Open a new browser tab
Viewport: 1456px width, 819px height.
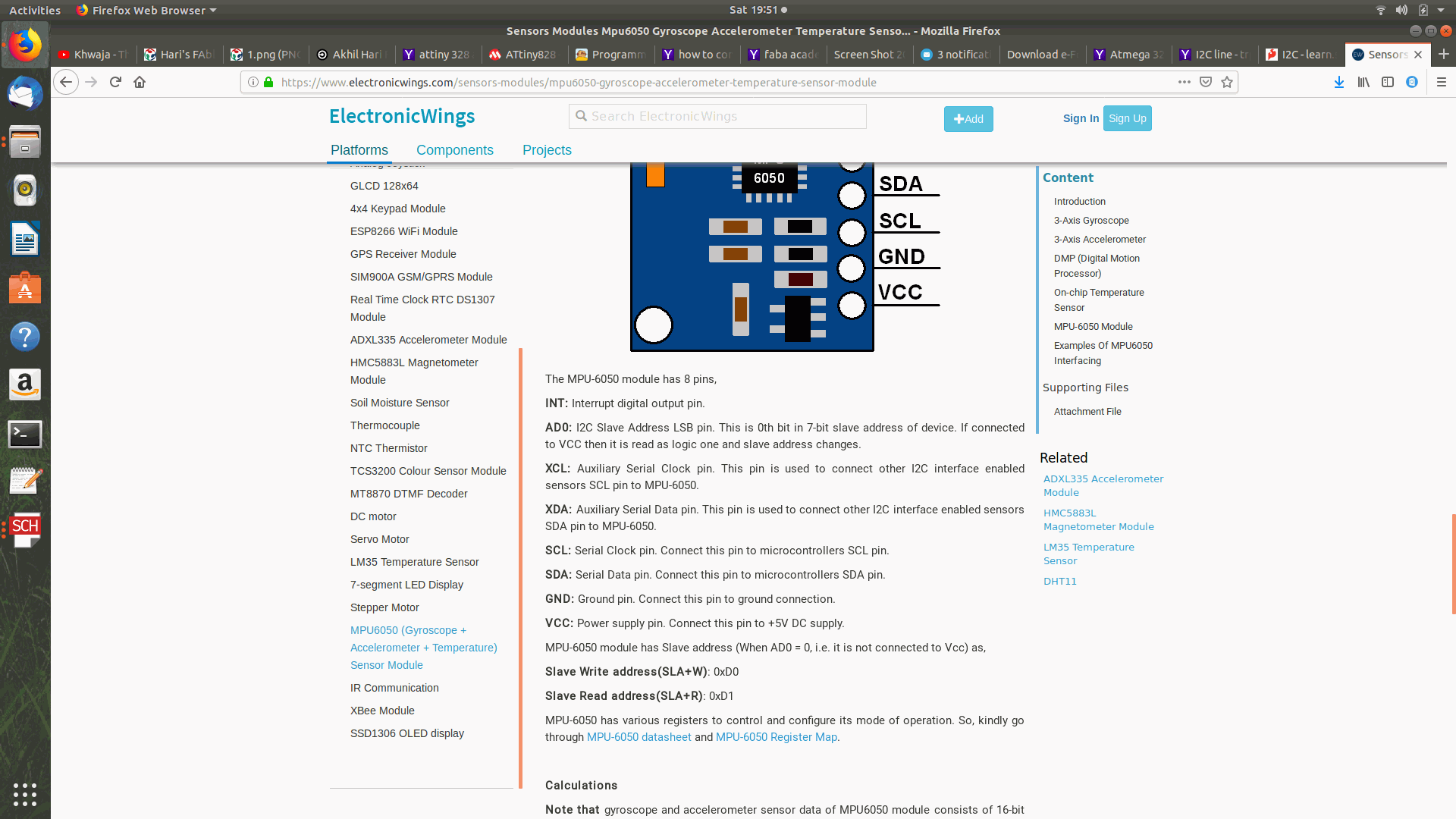tap(1444, 54)
